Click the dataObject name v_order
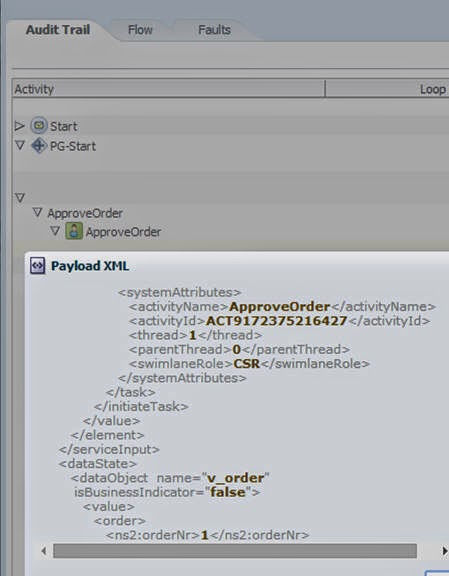 [236, 478]
